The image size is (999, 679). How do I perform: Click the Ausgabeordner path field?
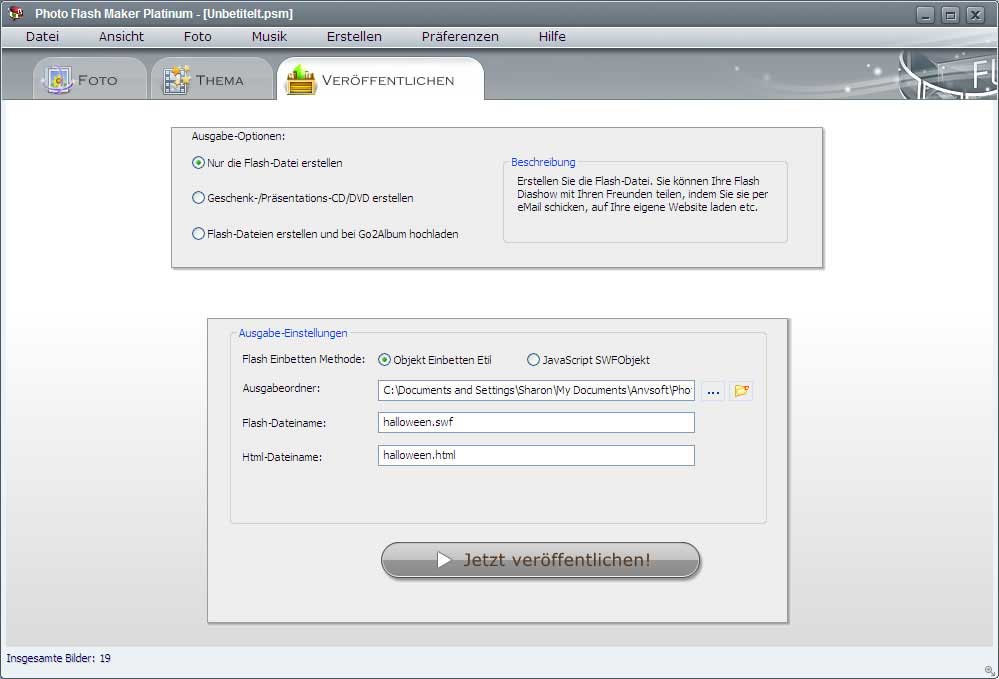tap(536, 390)
